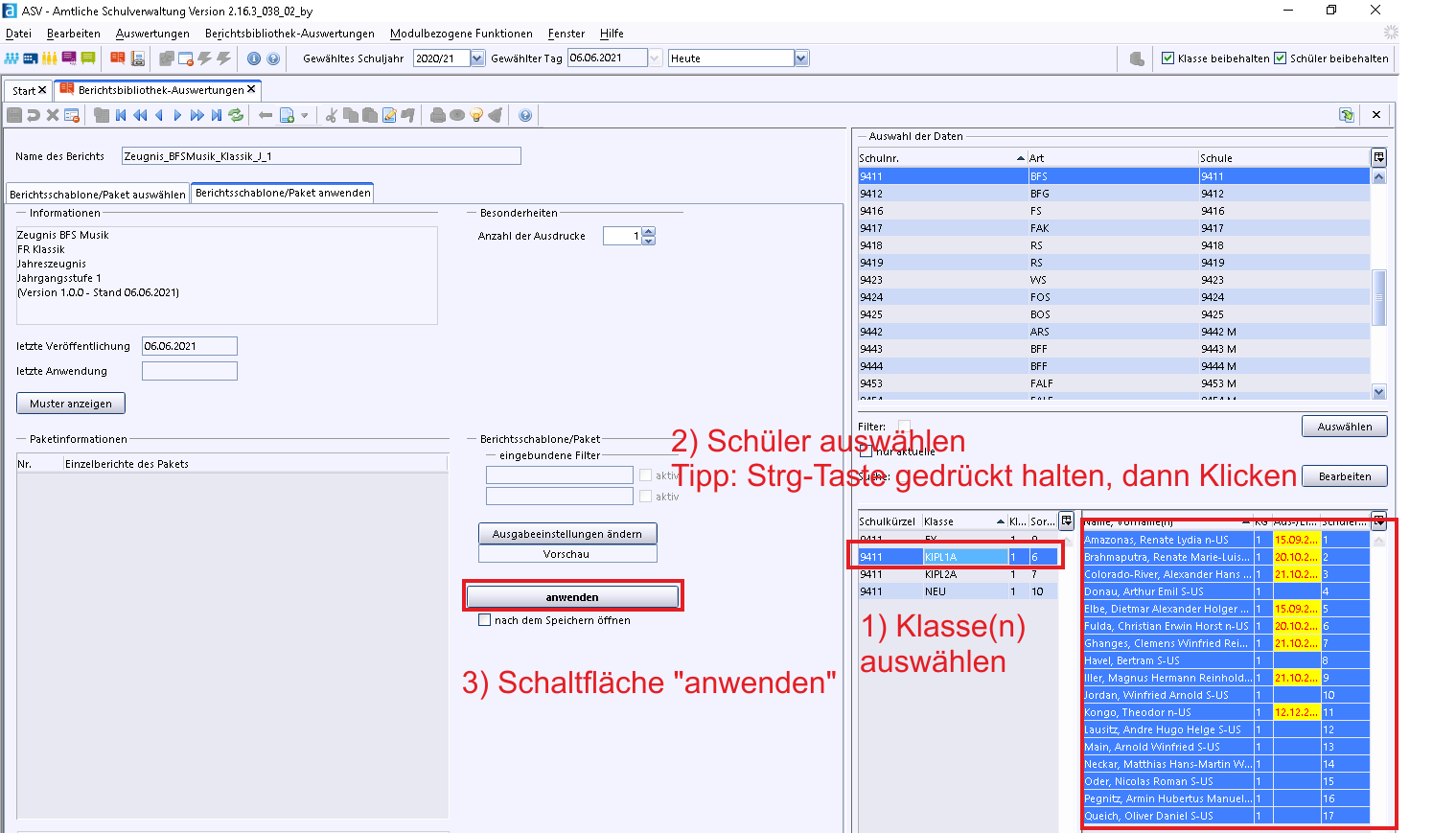Sort by Schulnr. column header
The image size is (1456, 833).
tap(942, 158)
